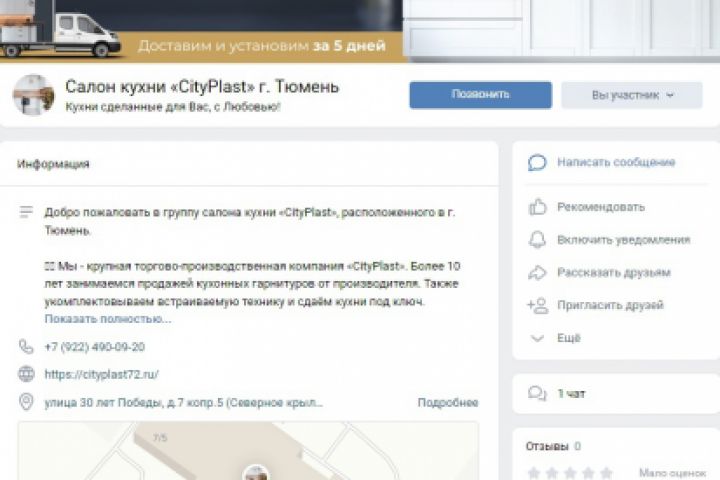
Task: Choose Рассказать друзьям
Action: pyautogui.click(x=613, y=272)
